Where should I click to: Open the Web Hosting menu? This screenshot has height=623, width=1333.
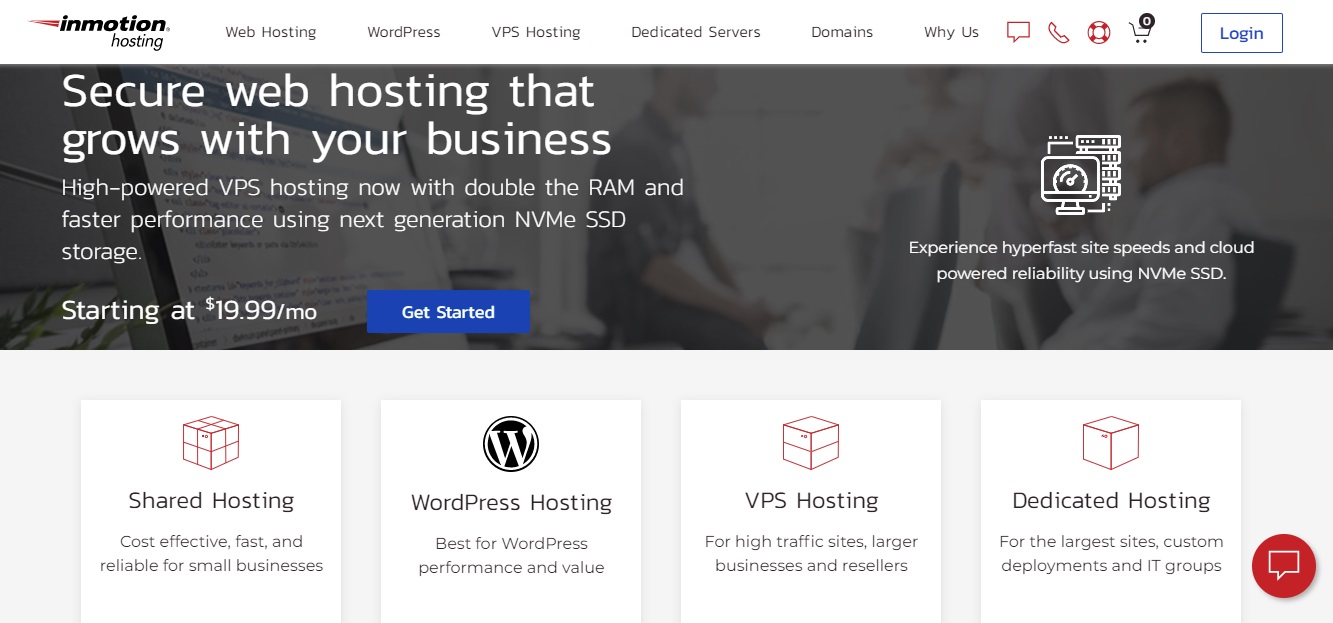(x=270, y=32)
